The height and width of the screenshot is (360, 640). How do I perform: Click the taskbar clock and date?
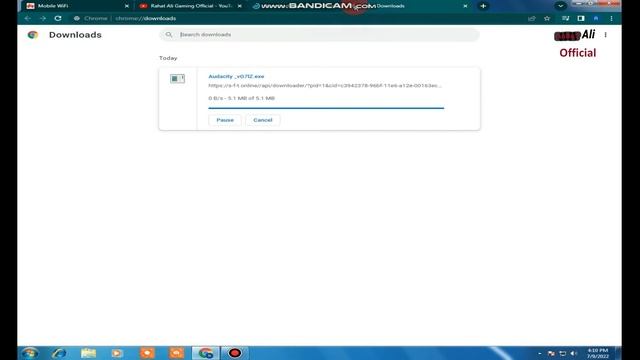[598, 353]
